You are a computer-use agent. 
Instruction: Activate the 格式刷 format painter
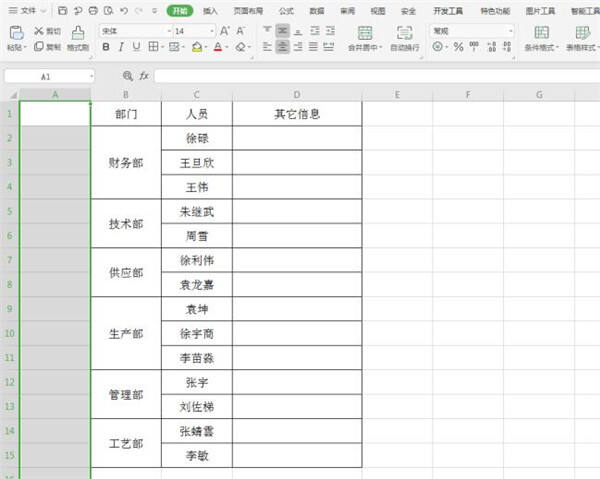pos(78,38)
